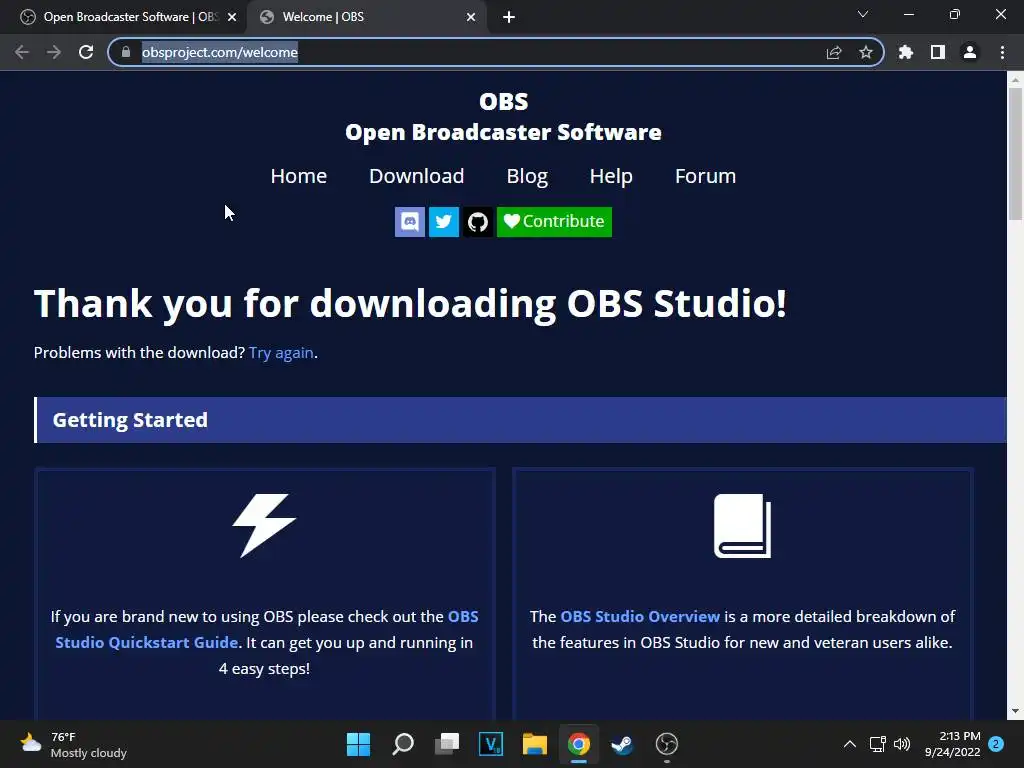This screenshot has height=768, width=1024.
Task: Open Task View on the taskbar
Action: 447,744
